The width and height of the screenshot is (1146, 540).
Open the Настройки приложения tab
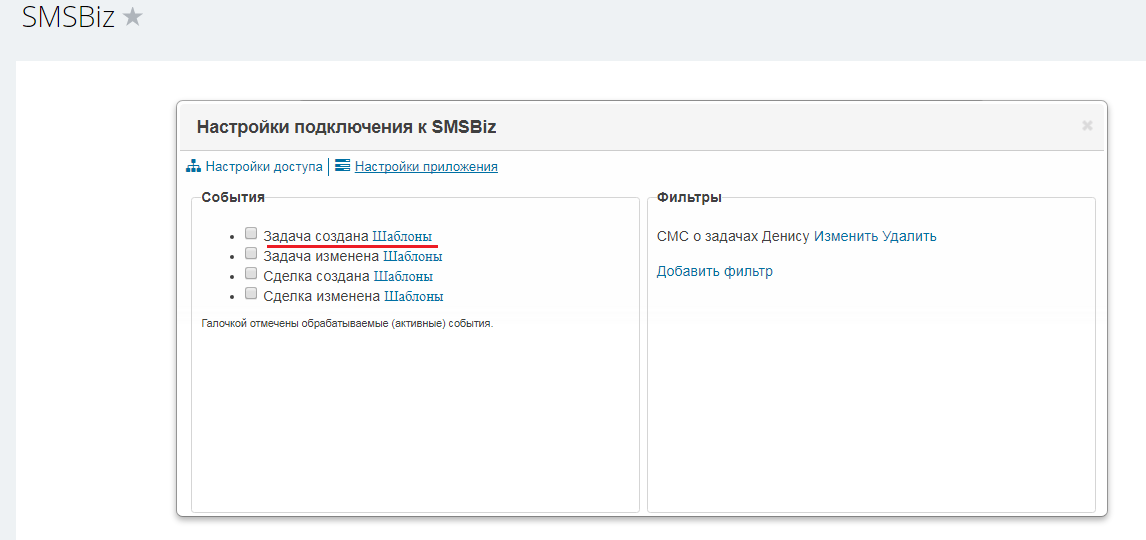coord(426,167)
